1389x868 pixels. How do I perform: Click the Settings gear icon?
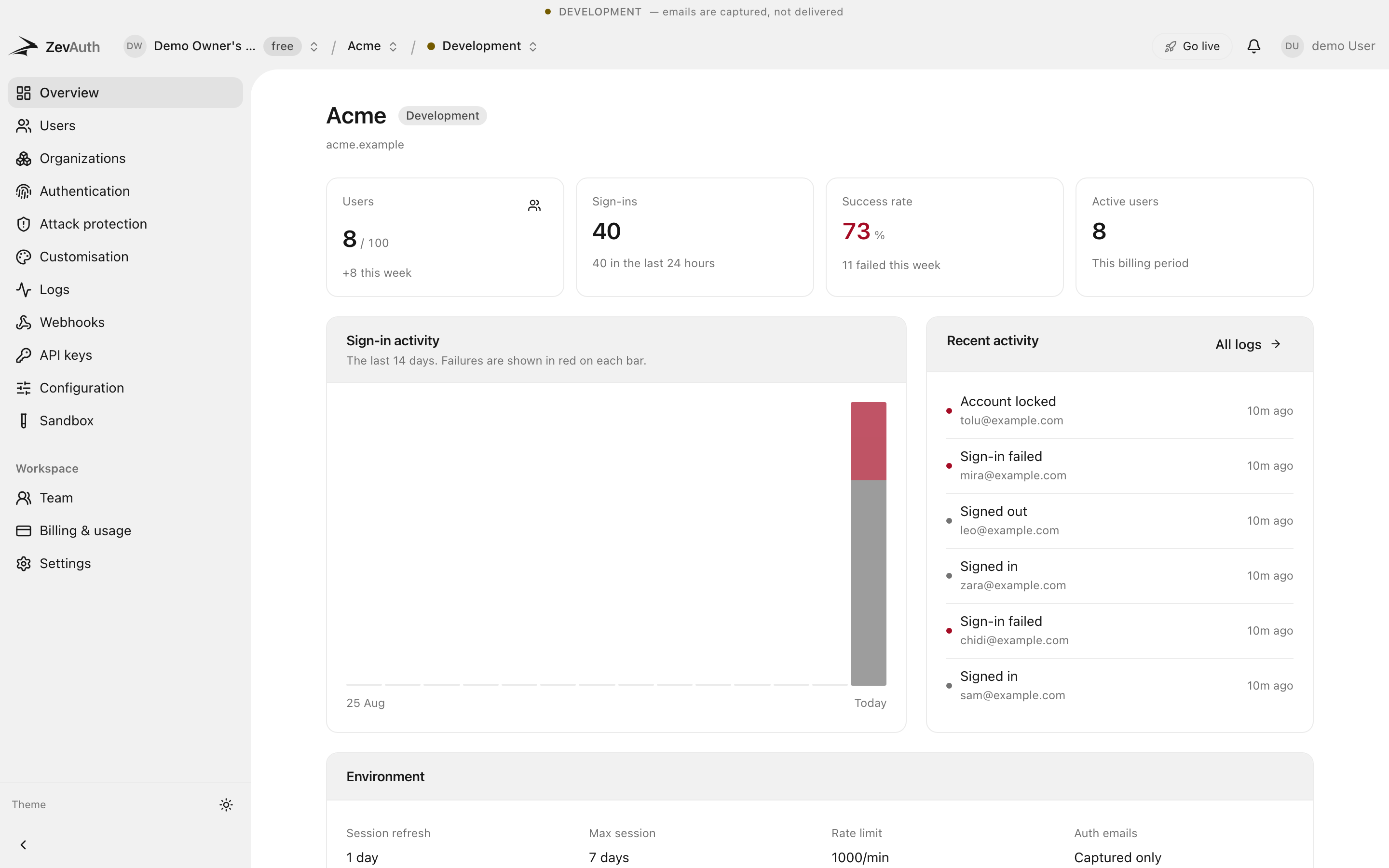point(24,563)
